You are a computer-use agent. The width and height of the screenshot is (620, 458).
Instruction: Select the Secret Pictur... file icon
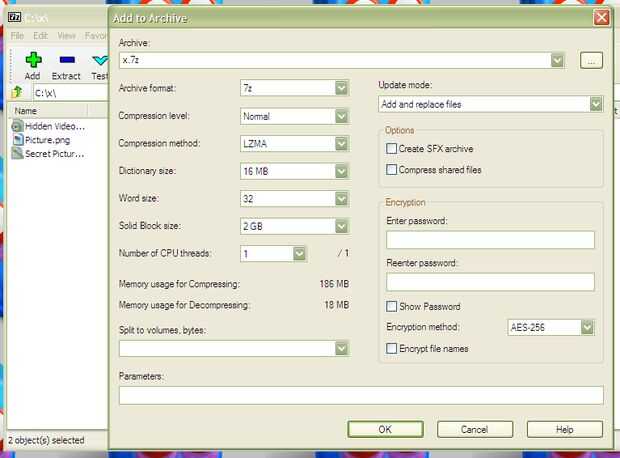click(17, 153)
